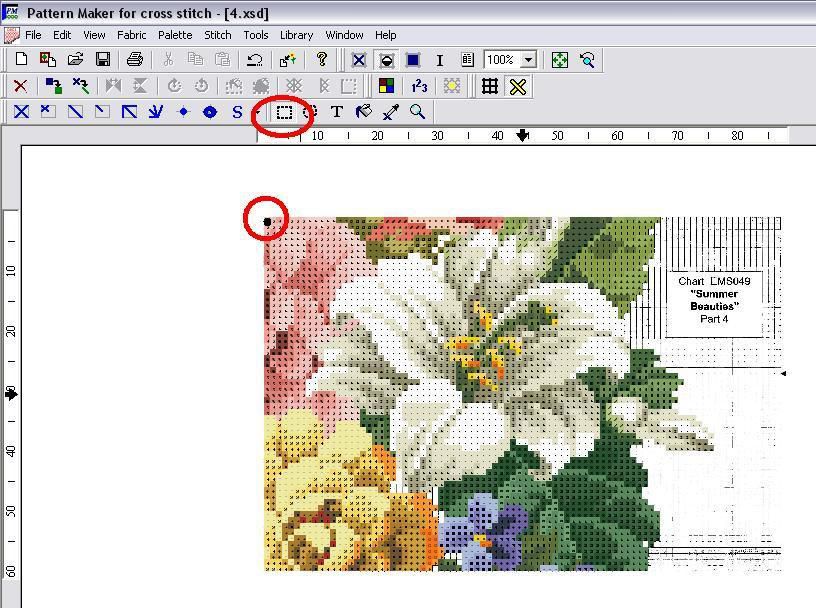
Task: Click the zoom percentage combo box
Action: 510,60
